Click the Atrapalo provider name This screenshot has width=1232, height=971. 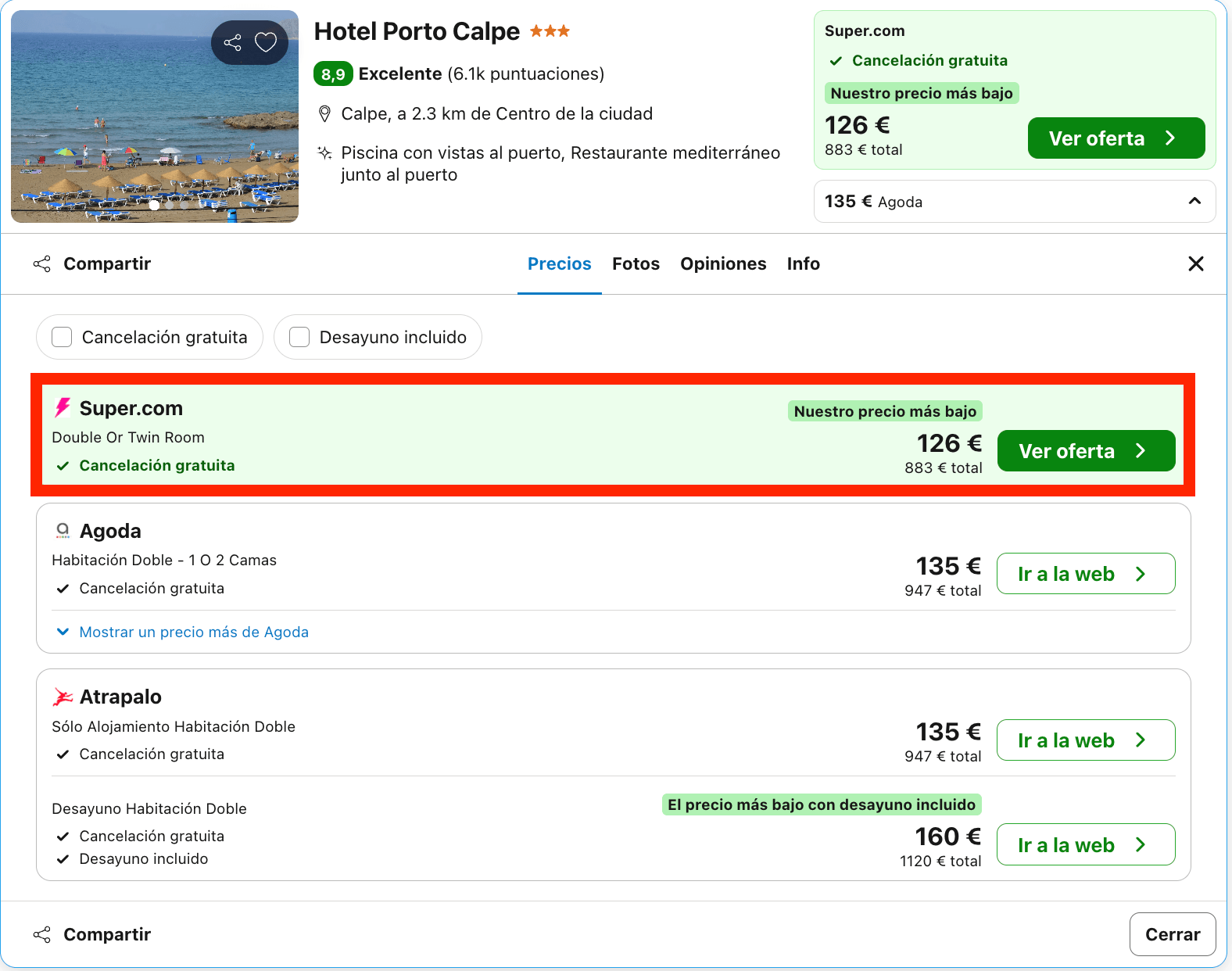tap(120, 697)
